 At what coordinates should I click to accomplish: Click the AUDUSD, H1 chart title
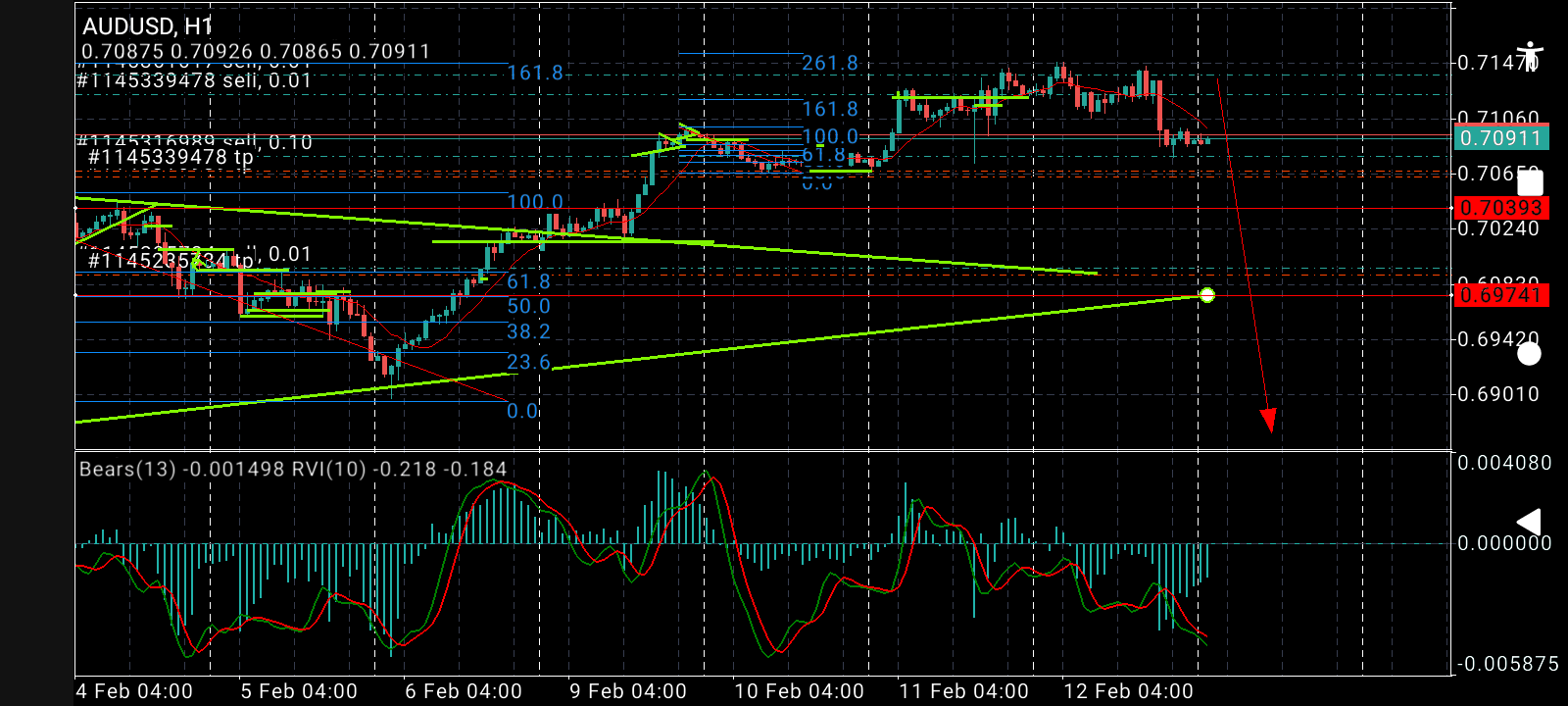click(147, 26)
